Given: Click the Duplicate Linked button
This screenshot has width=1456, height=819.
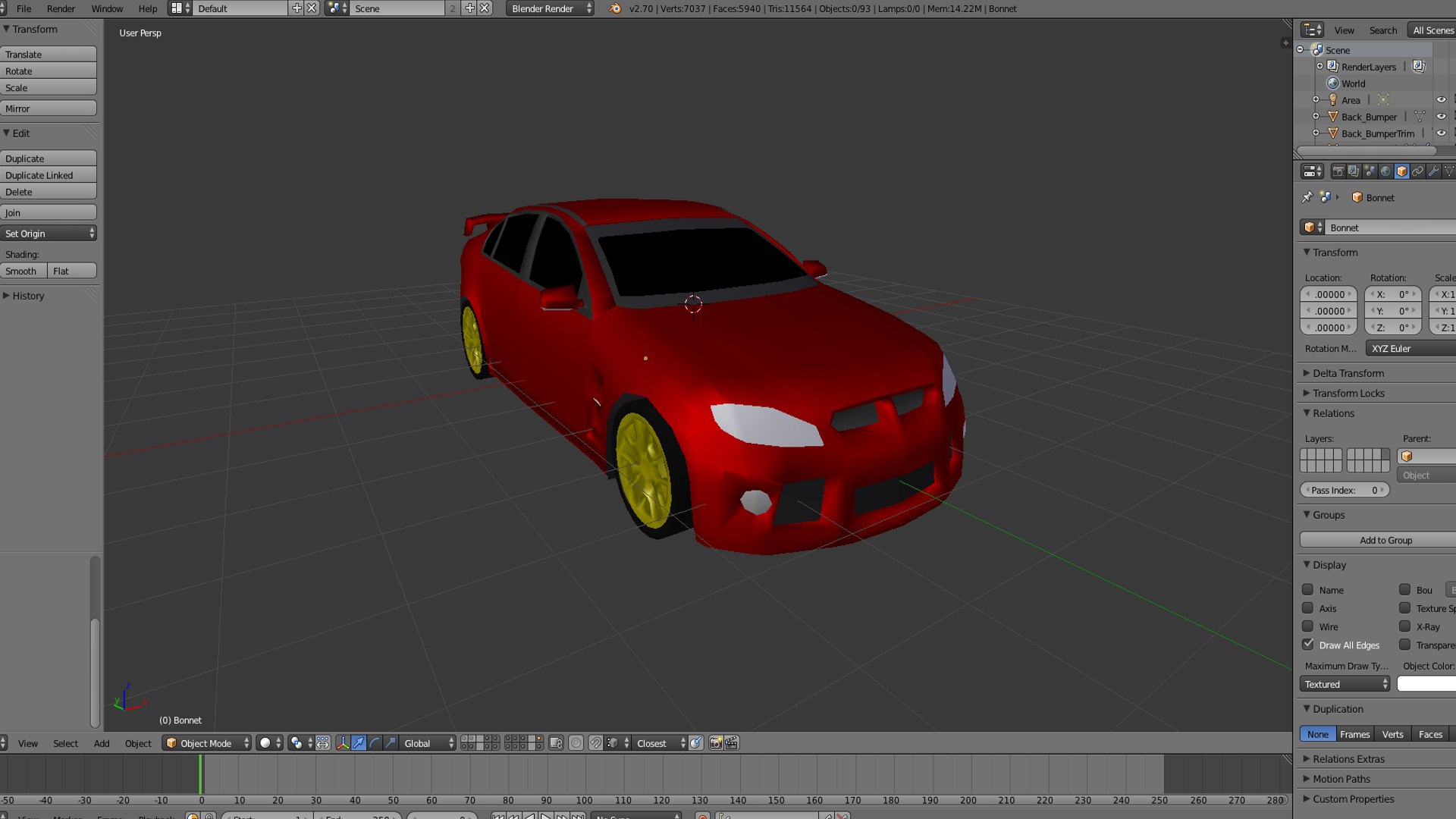Looking at the screenshot, I should pyautogui.click(x=49, y=175).
